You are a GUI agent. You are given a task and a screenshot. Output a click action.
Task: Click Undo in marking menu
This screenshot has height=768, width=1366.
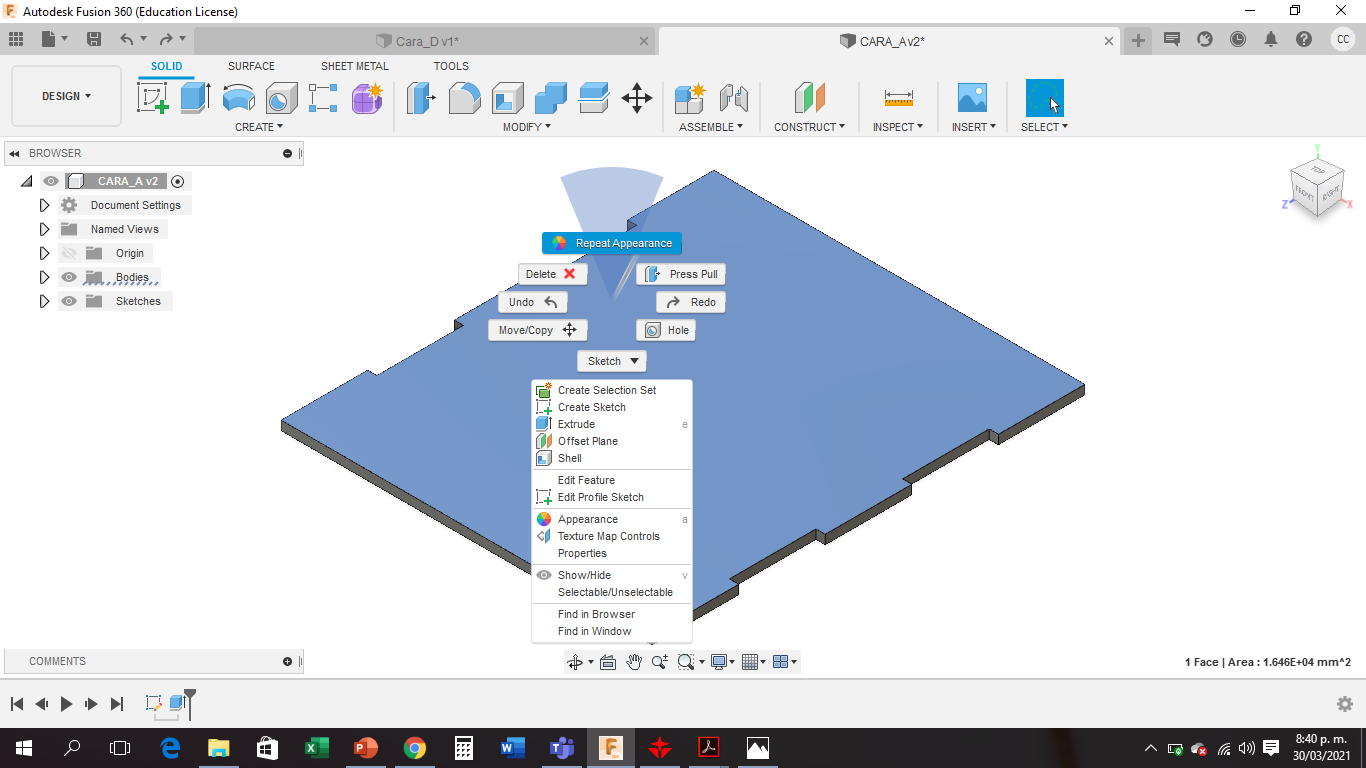click(x=533, y=302)
